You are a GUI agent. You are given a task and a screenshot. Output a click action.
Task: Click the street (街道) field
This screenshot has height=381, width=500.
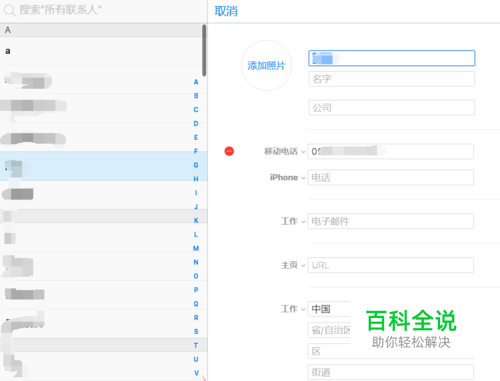[x=391, y=372]
